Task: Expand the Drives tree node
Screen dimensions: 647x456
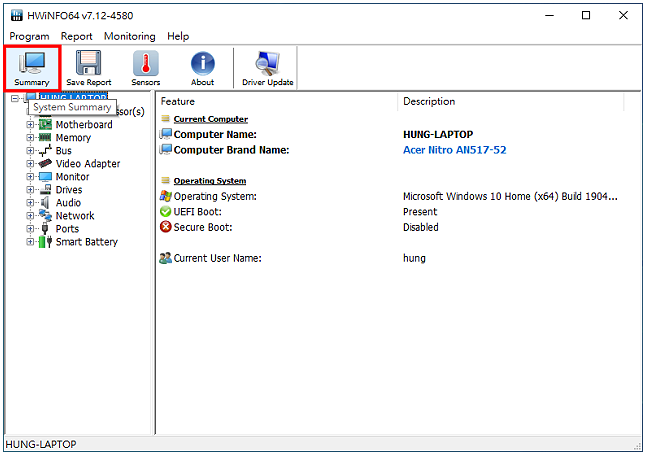Action: pos(30,190)
